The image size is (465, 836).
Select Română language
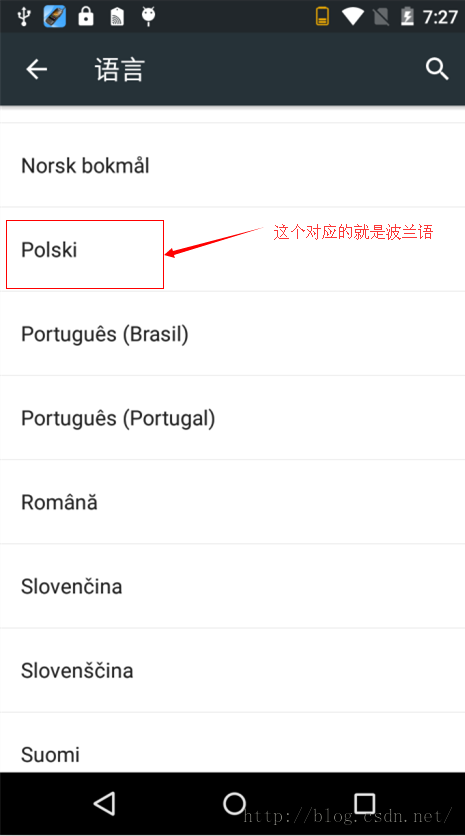coord(232,502)
